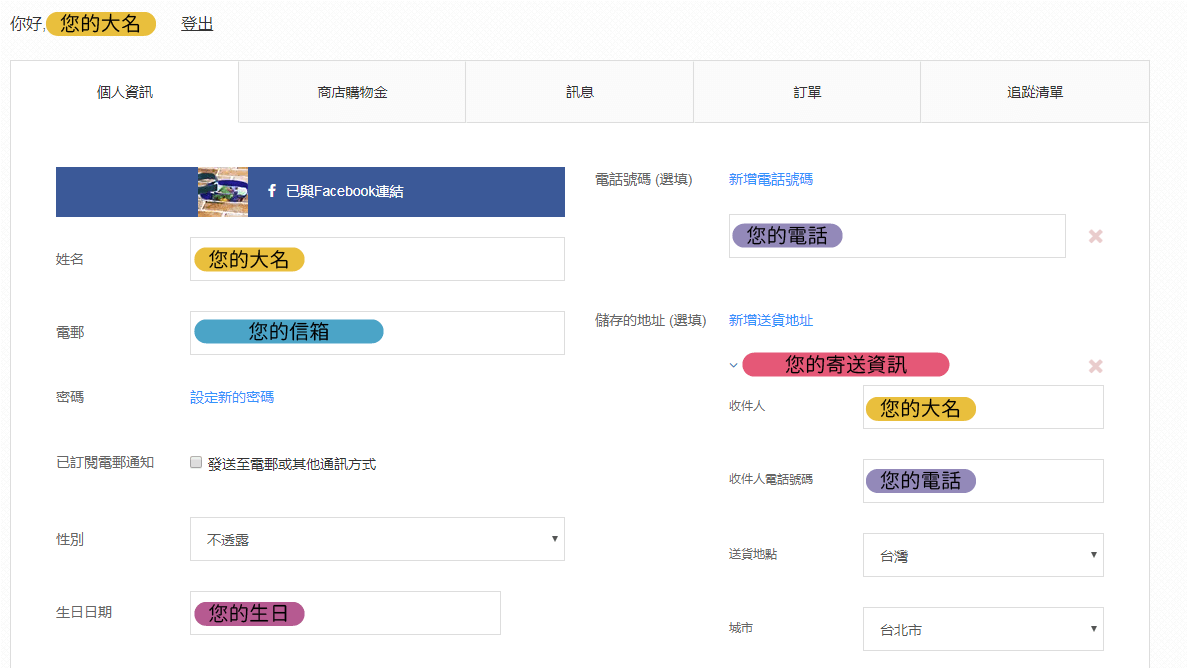This screenshot has height=668, width=1187.
Task: Click the Facebook logo icon
Action: (x=272, y=191)
